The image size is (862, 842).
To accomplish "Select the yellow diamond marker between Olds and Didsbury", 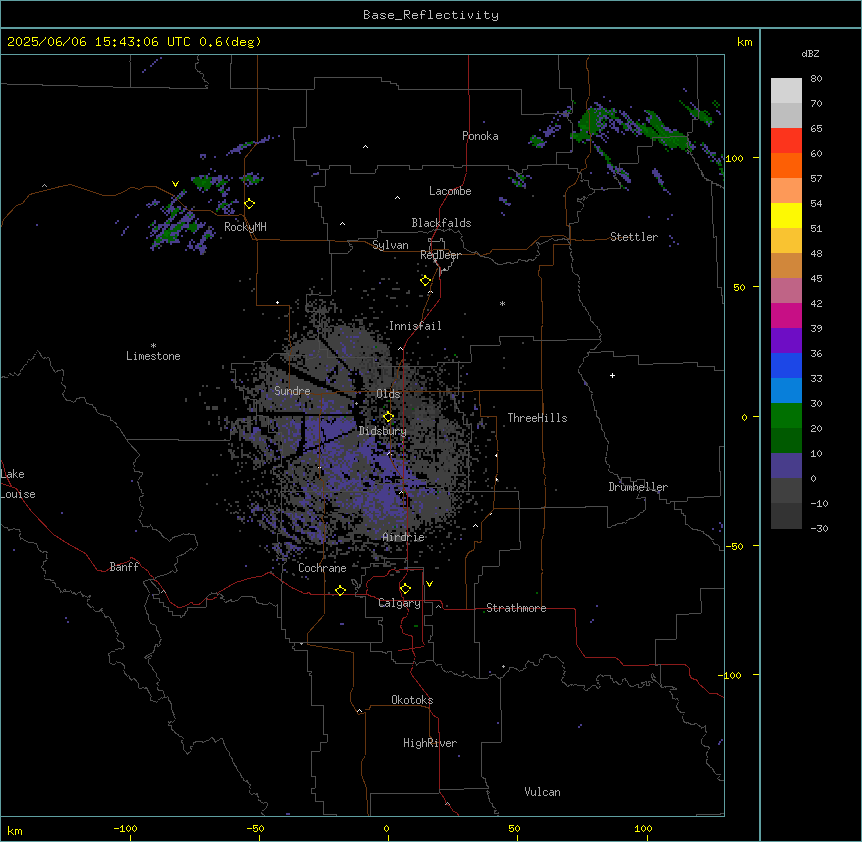I will coord(388,417).
